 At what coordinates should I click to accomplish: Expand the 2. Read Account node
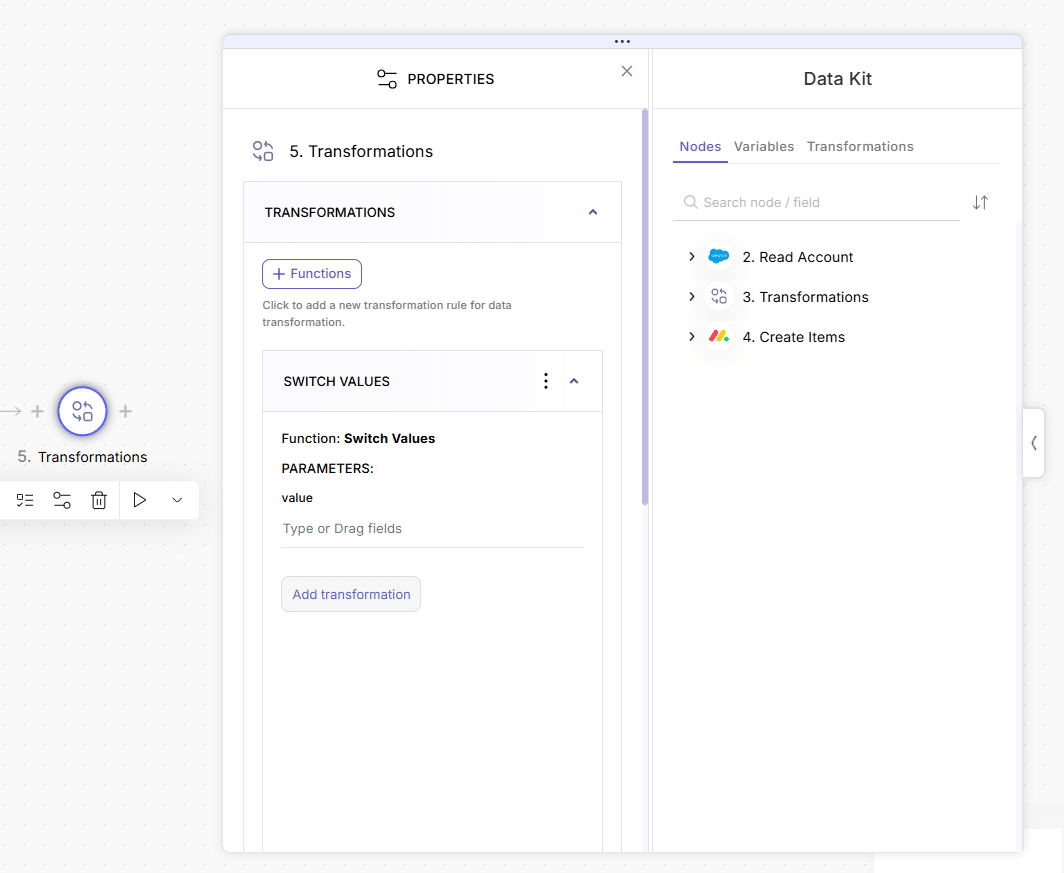[691, 256]
